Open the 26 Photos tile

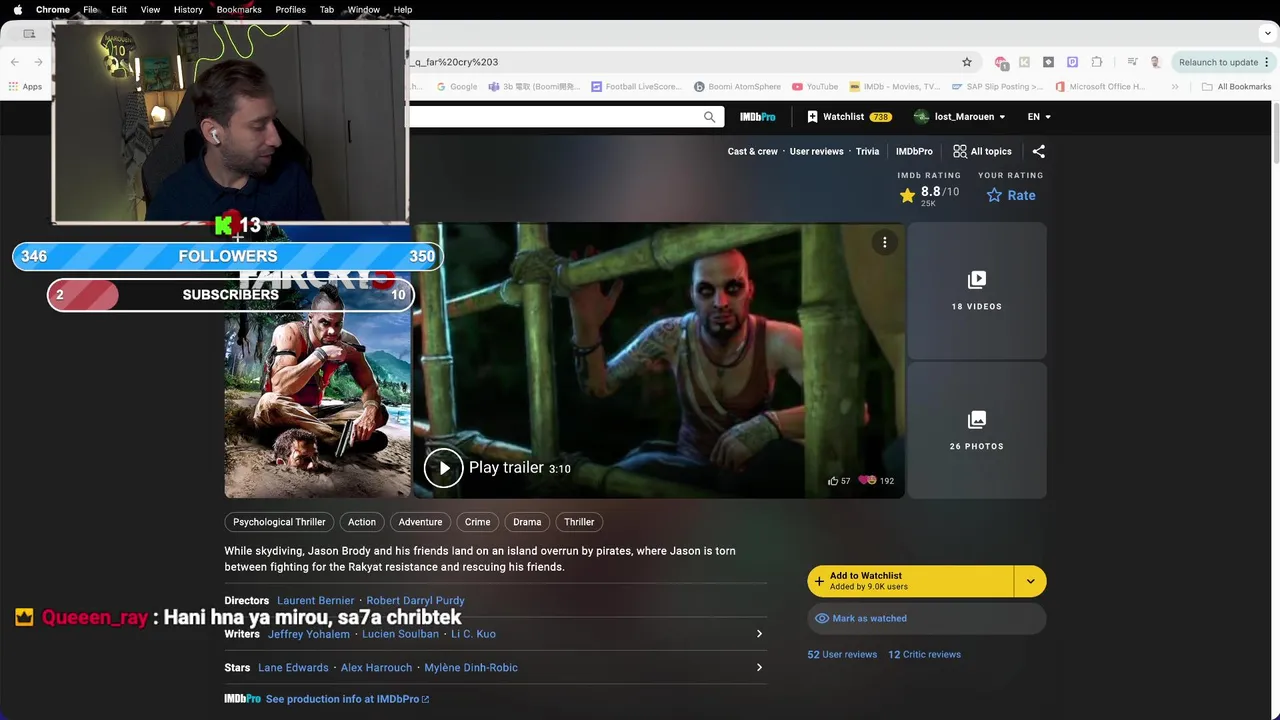(977, 430)
